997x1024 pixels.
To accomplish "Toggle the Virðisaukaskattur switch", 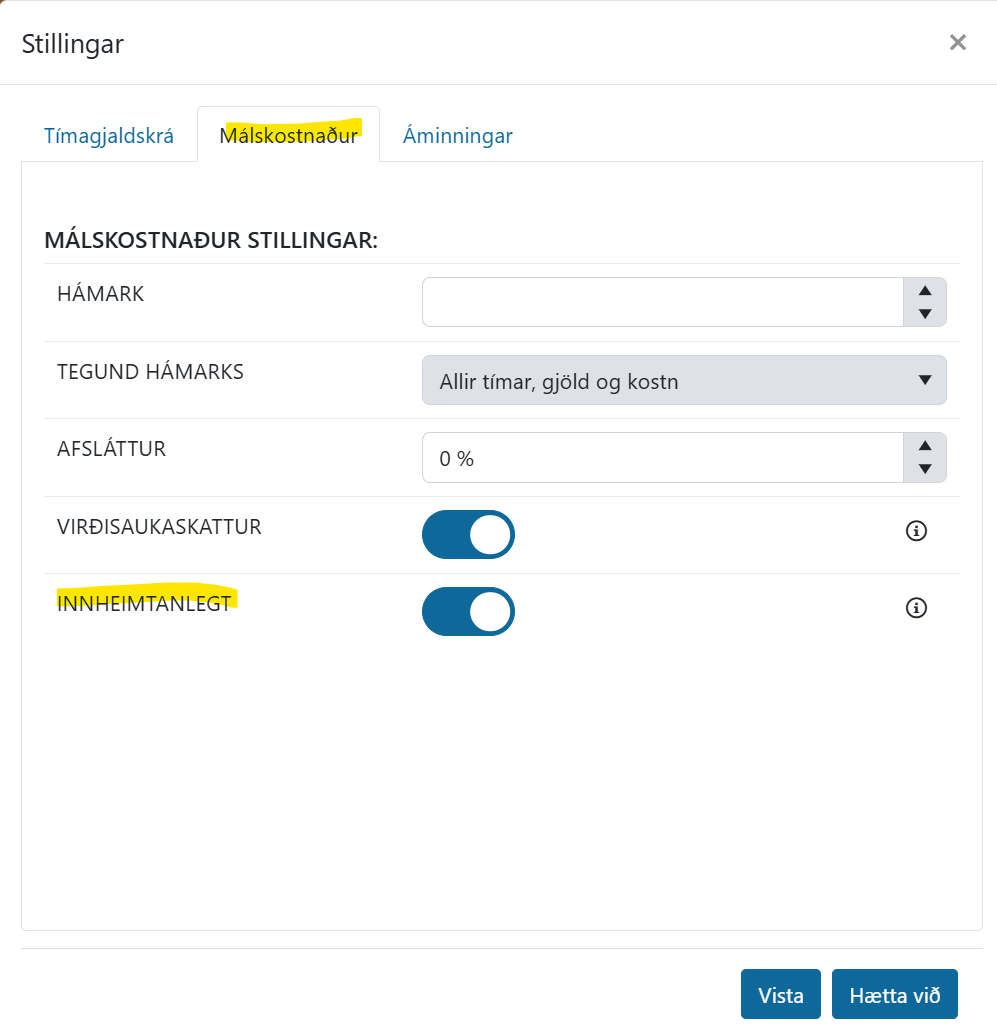I will click(x=468, y=534).
